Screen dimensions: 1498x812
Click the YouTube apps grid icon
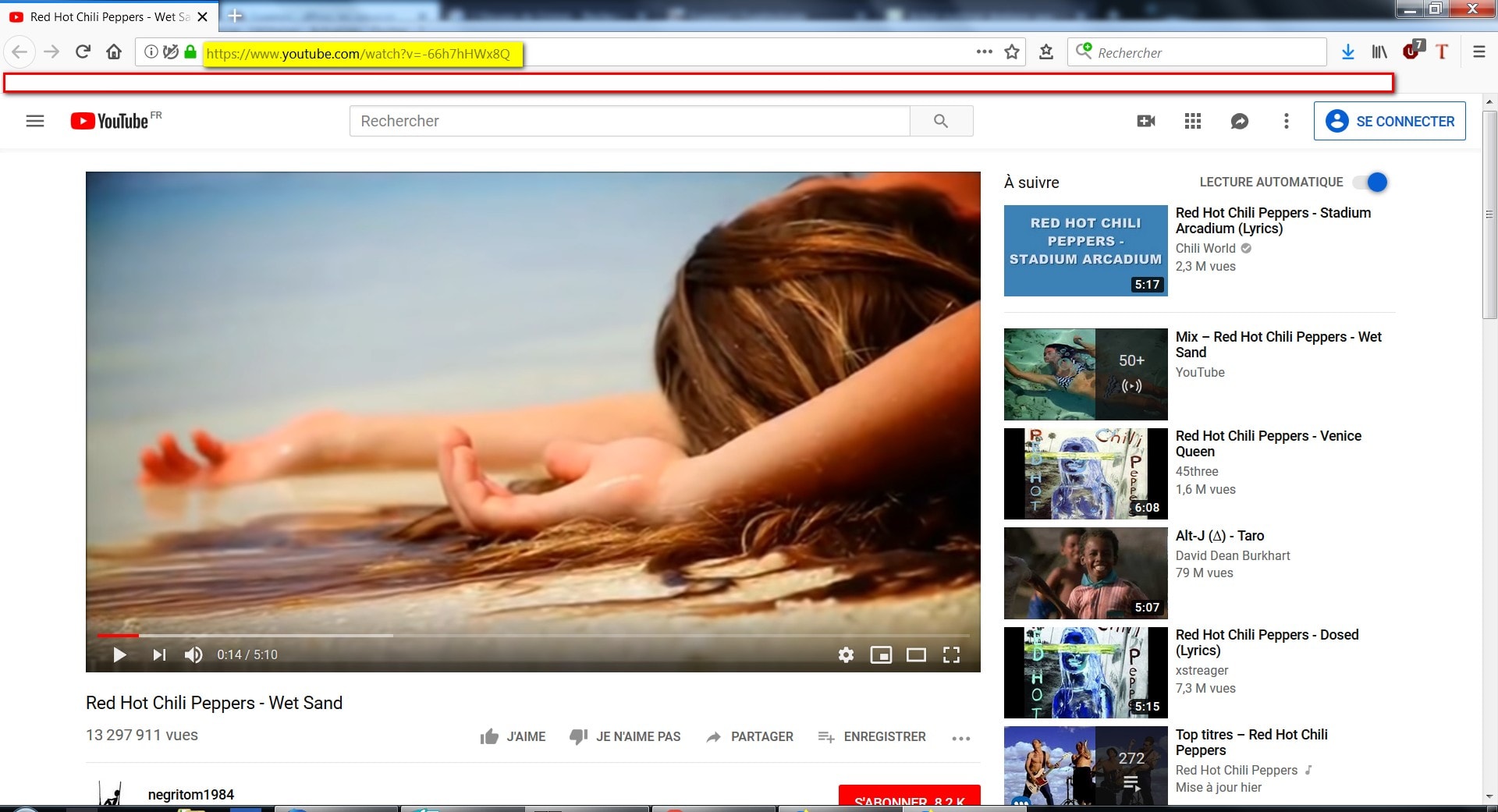(x=1192, y=121)
